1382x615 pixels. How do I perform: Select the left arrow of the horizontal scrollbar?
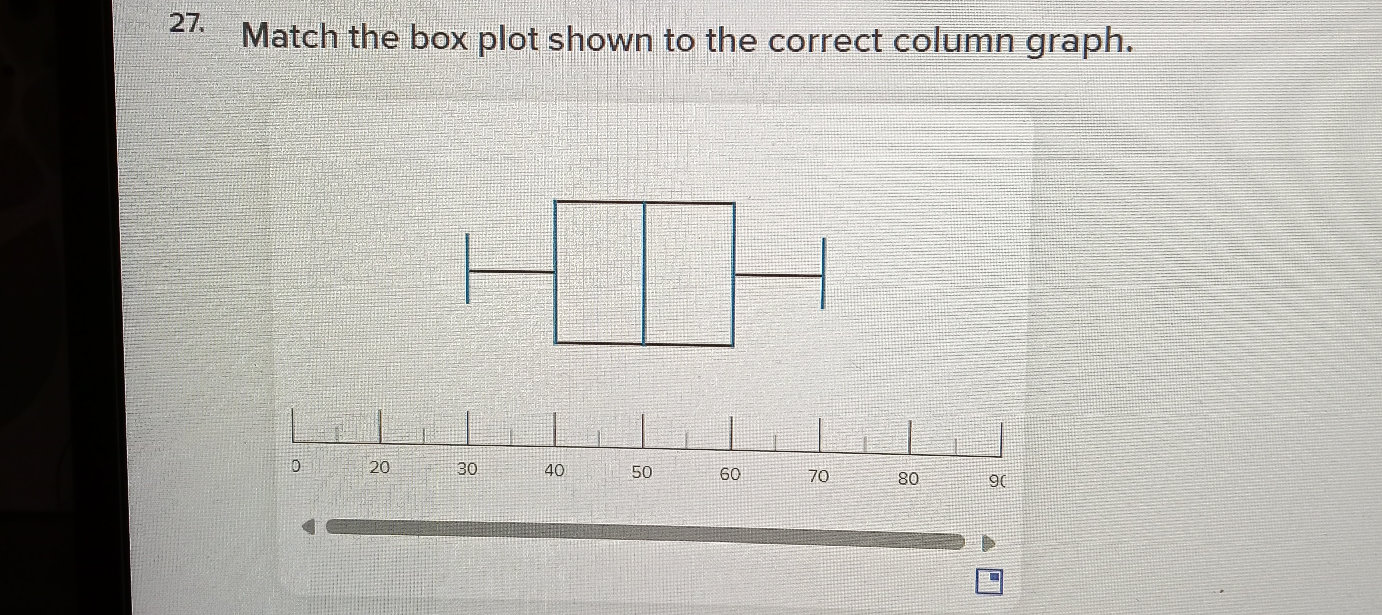point(307,525)
